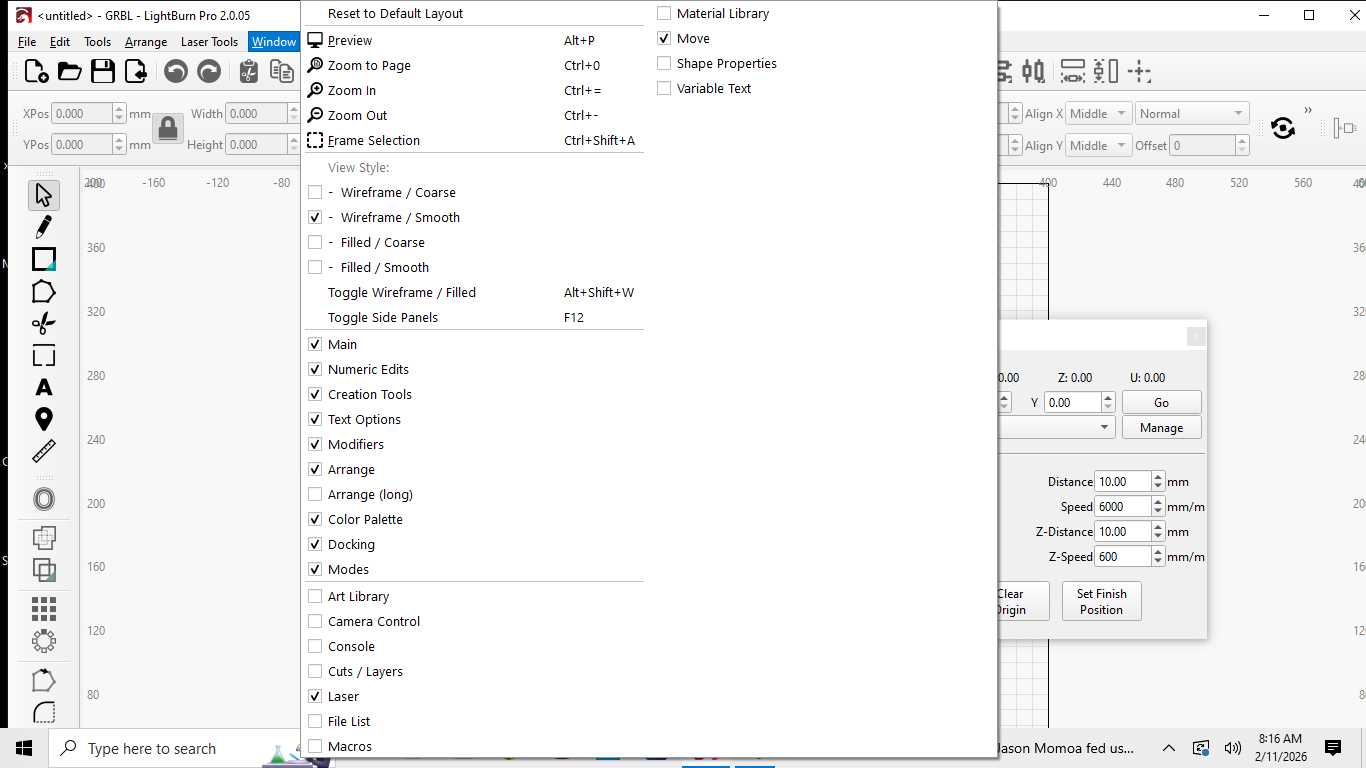Pick the Edit Text tool
Image resolution: width=1366 pixels, height=768 pixels.
pyautogui.click(x=43, y=387)
